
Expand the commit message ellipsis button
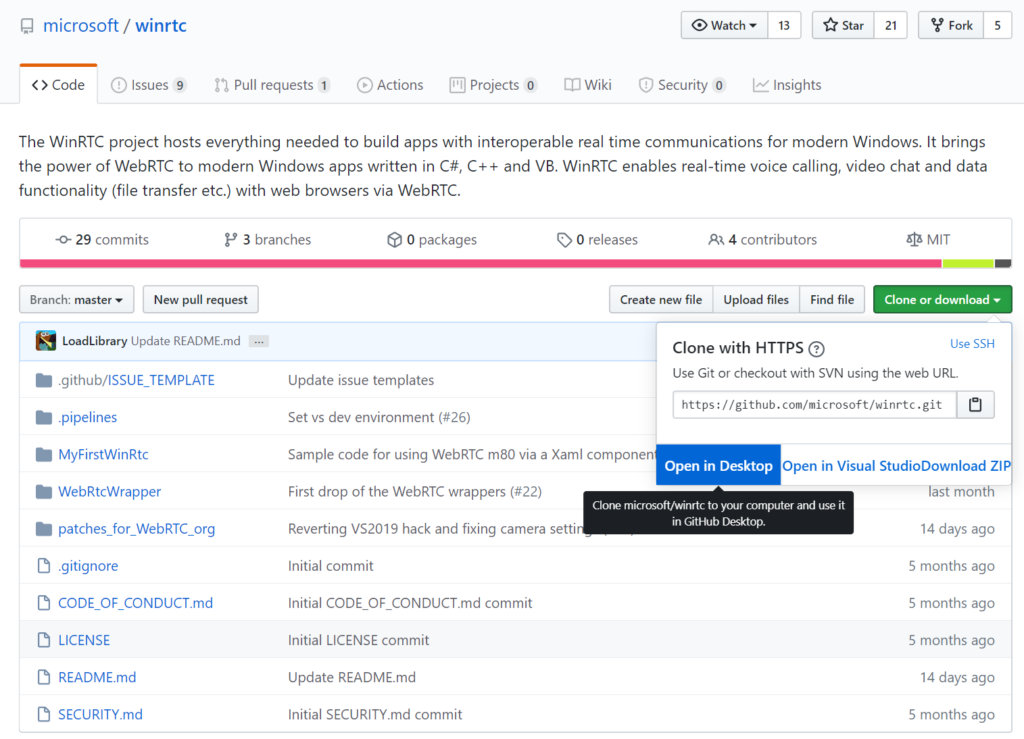coord(259,341)
